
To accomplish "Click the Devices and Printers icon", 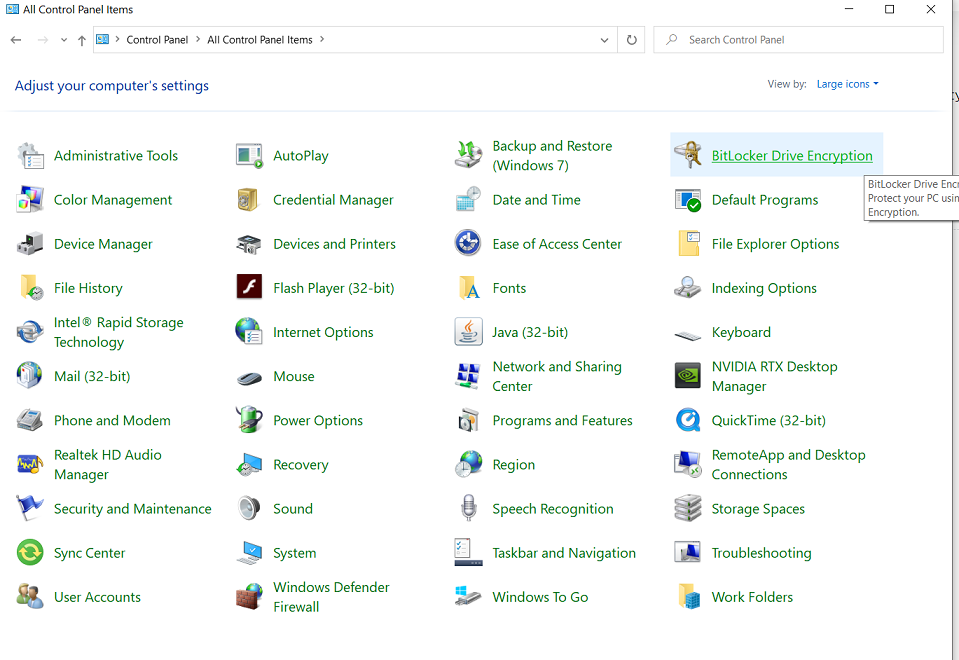I will click(x=249, y=245).
